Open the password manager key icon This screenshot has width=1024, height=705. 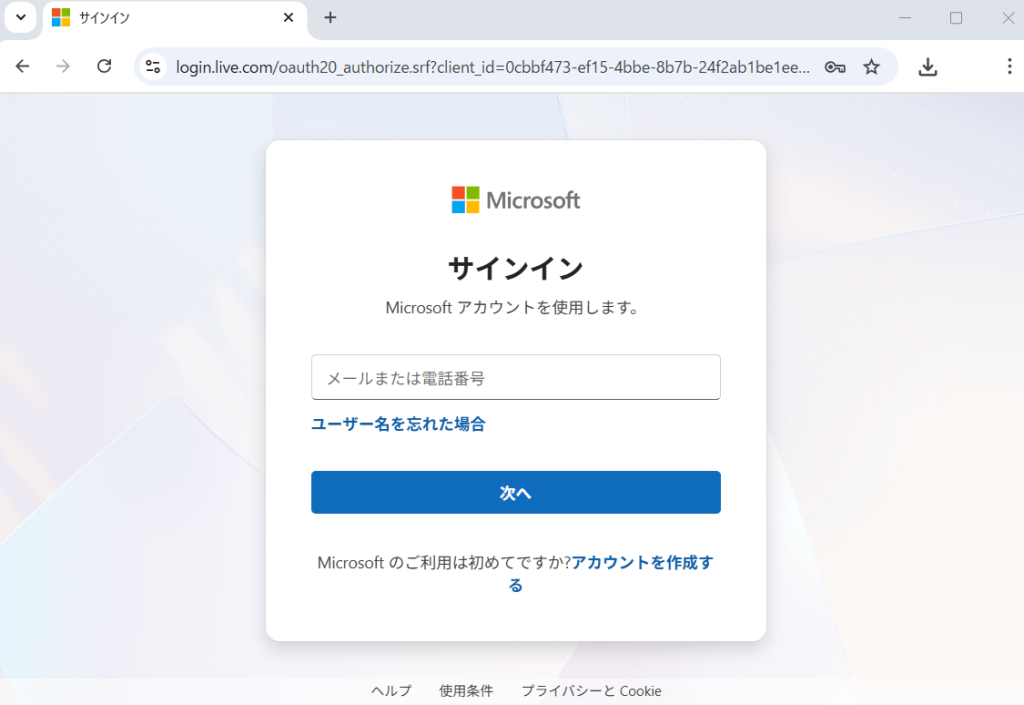(835, 67)
